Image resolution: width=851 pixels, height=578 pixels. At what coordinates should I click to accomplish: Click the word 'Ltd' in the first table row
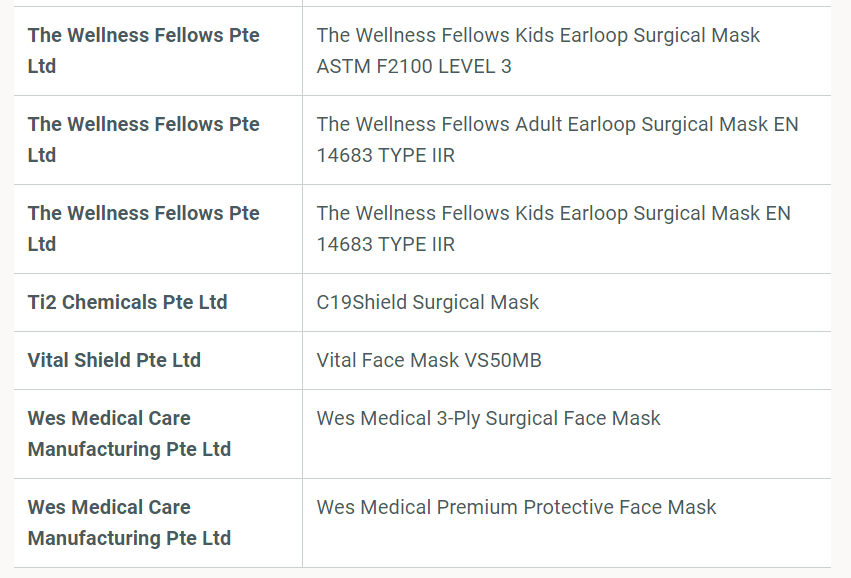pyautogui.click(x=42, y=67)
